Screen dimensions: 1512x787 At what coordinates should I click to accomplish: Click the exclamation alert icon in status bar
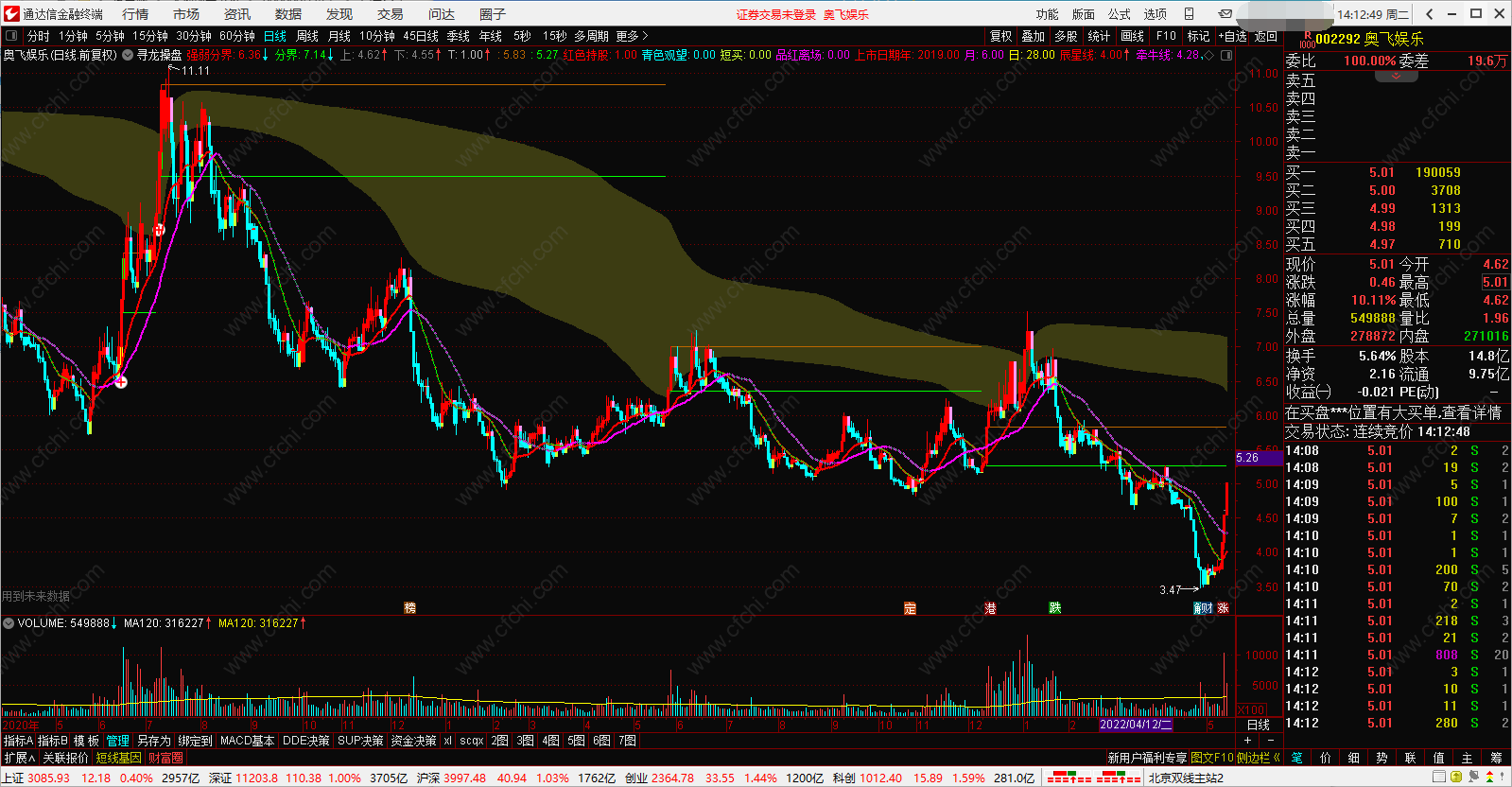(x=1503, y=778)
